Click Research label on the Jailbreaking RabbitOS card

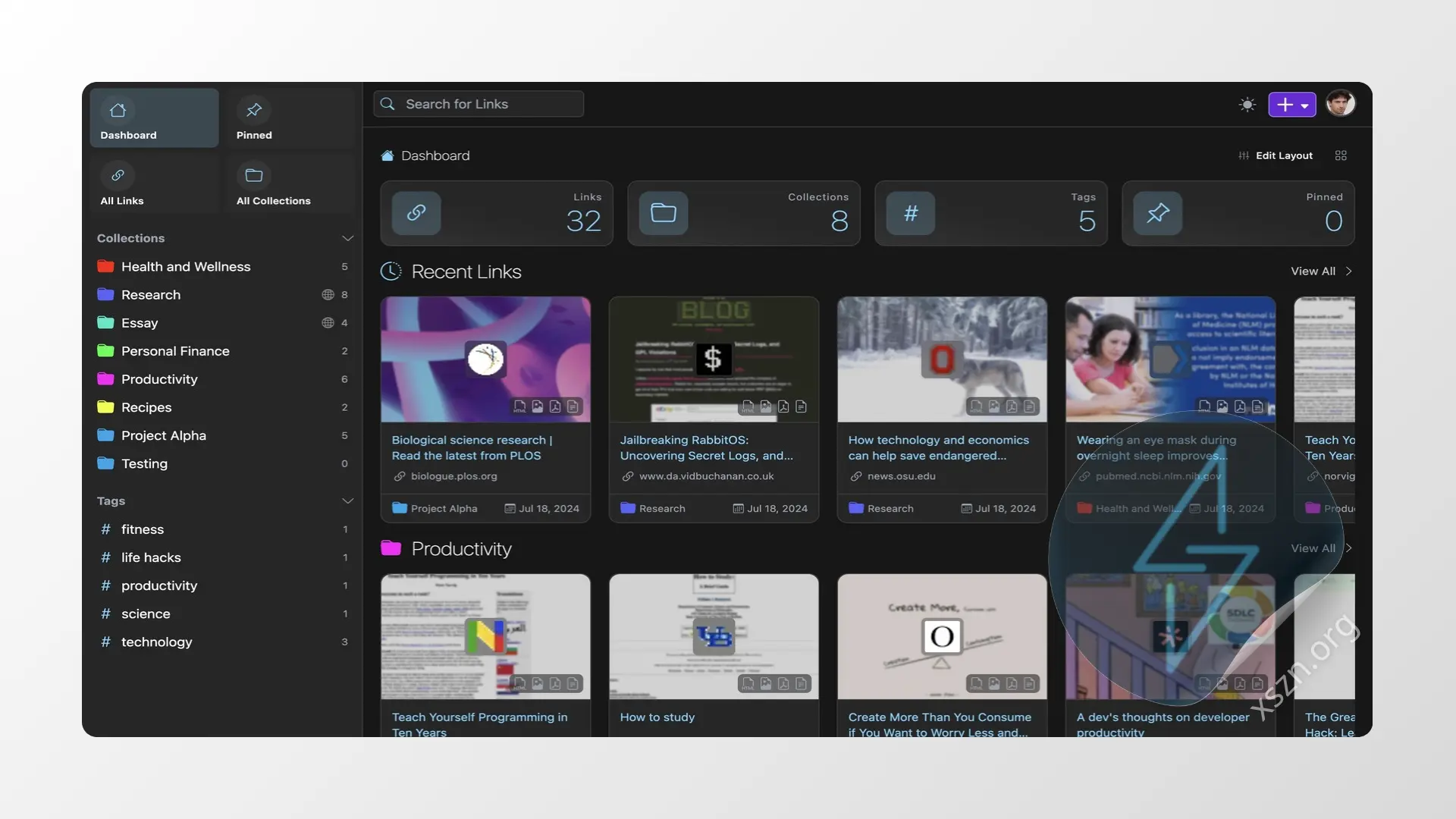coord(652,509)
